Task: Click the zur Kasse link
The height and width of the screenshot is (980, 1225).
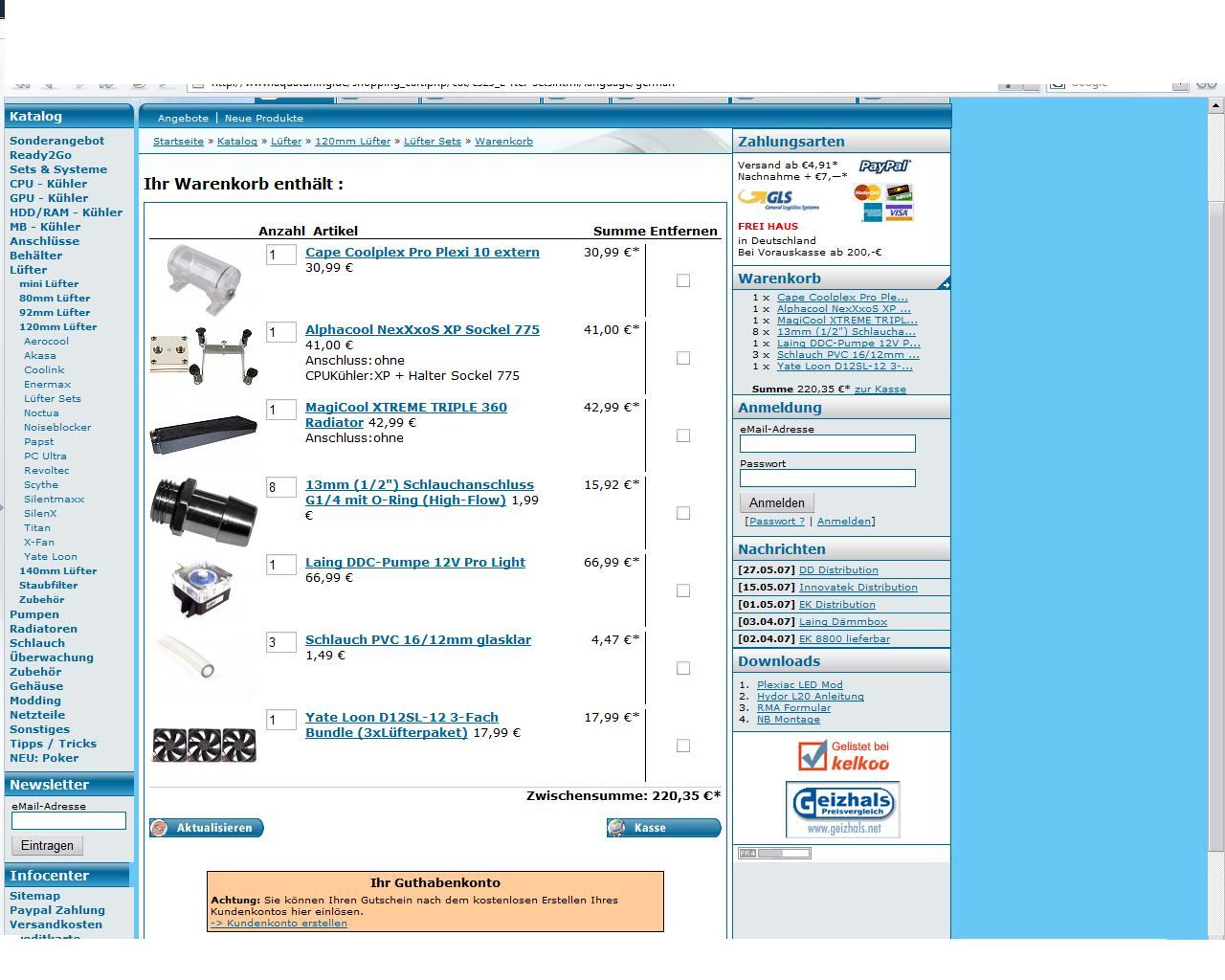Action: [880, 390]
